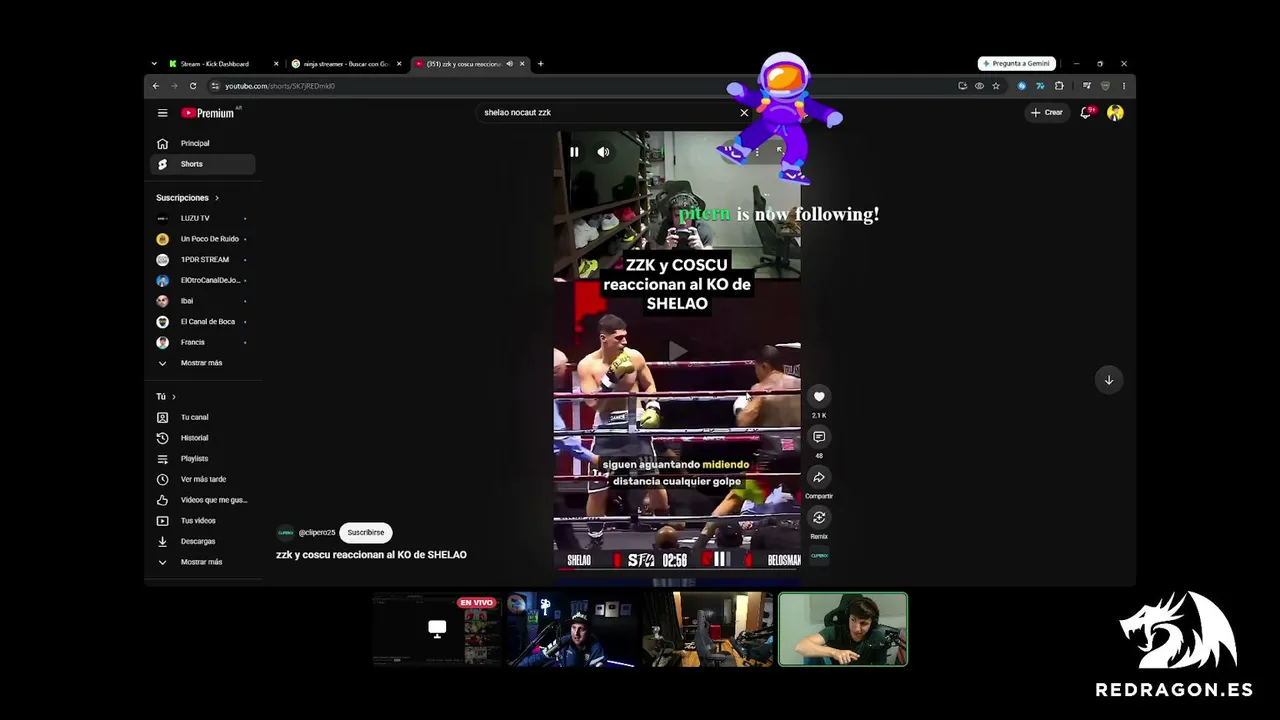Image resolution: width=1280 pixels, height=720 pixels.
Task: Click the browser back arrow
Action: [156, 86]
